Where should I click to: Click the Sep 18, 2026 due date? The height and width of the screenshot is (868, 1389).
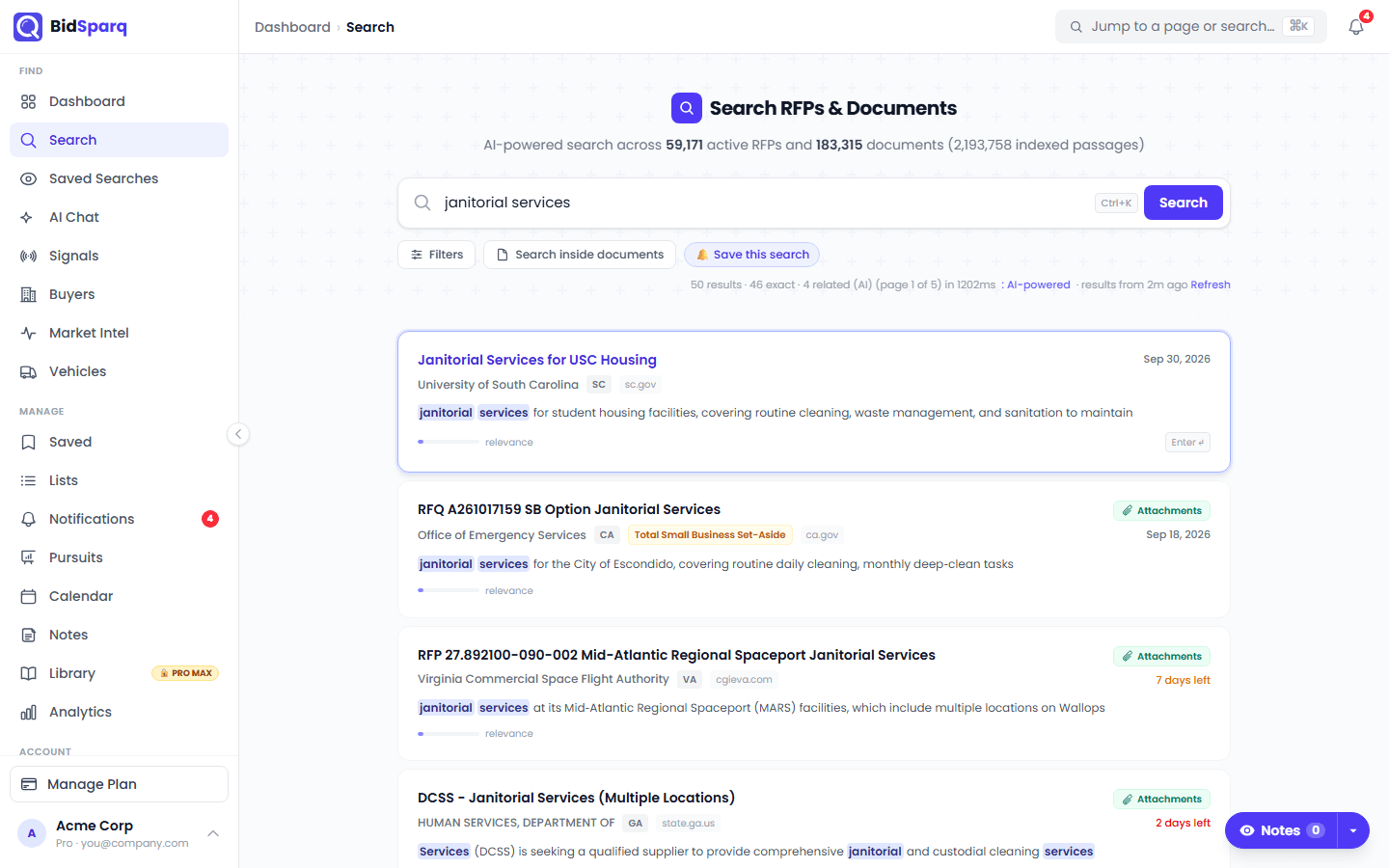coord(1178,534)
